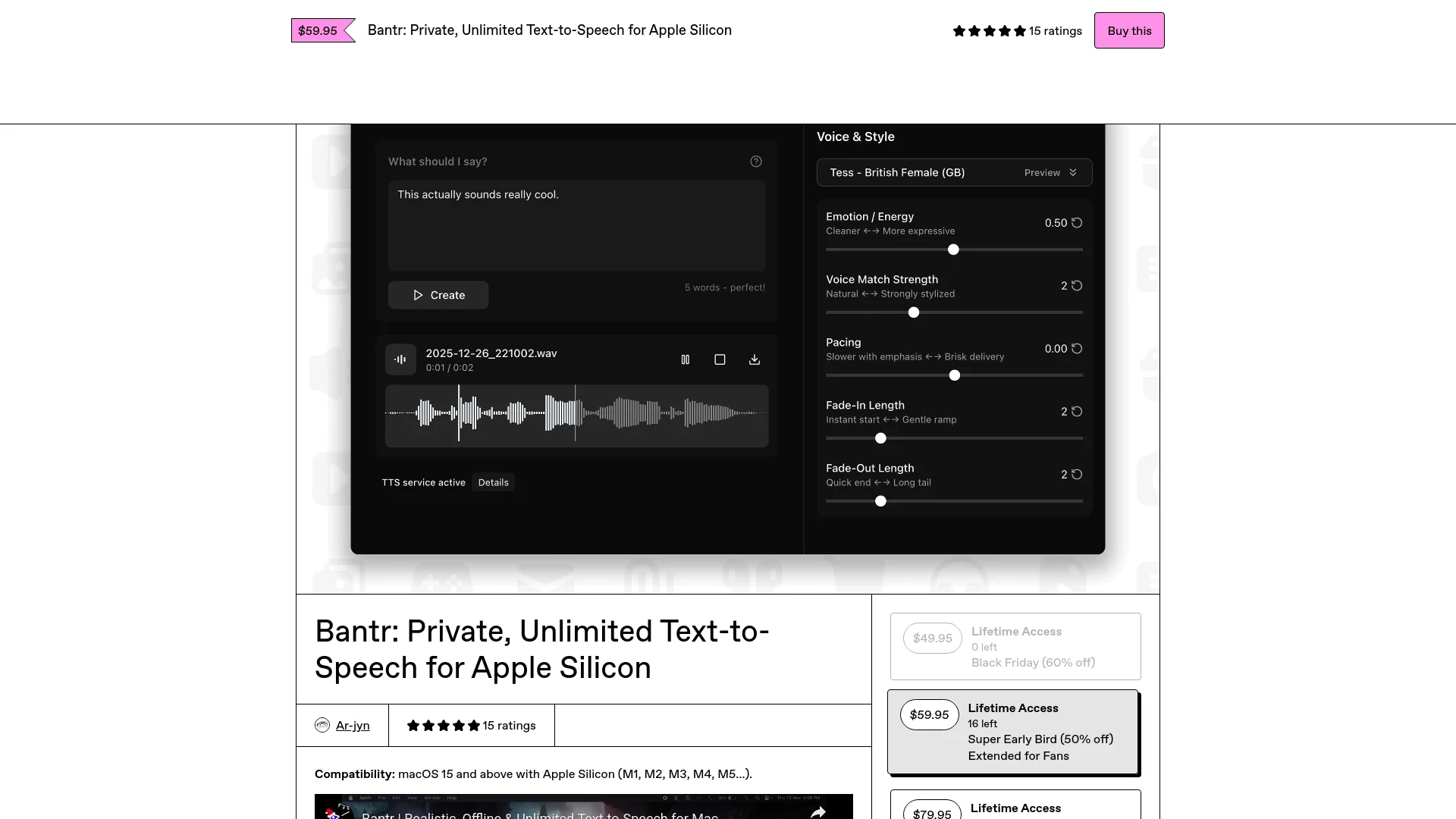1456x819 pixels.
Task: Pause the playing audio clip
Action: pyautogui.click(x=686, y=359)
